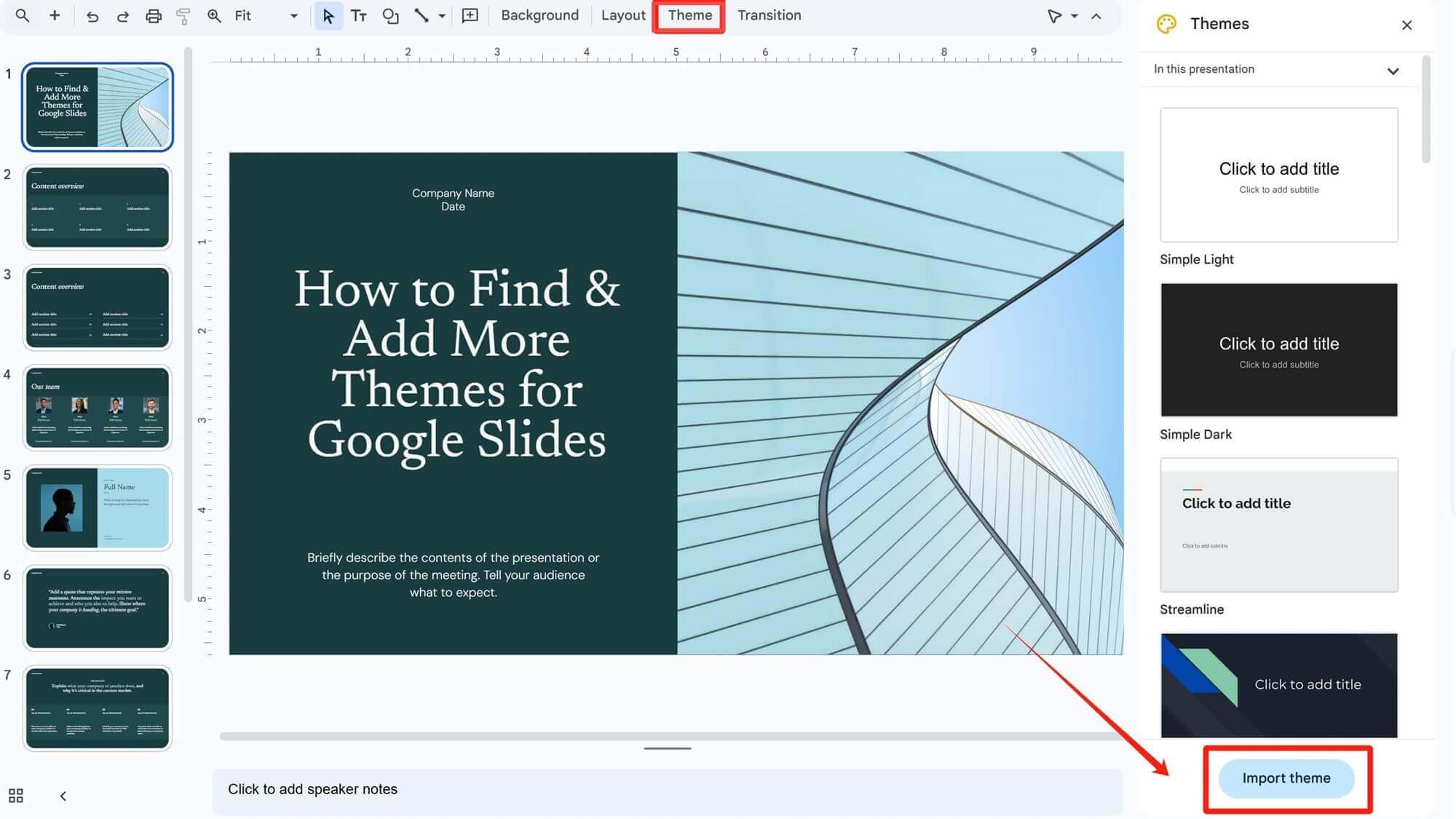Click the Themes palette icon
Viewport: 1456px width, 819px height.
coord(1166,24)
